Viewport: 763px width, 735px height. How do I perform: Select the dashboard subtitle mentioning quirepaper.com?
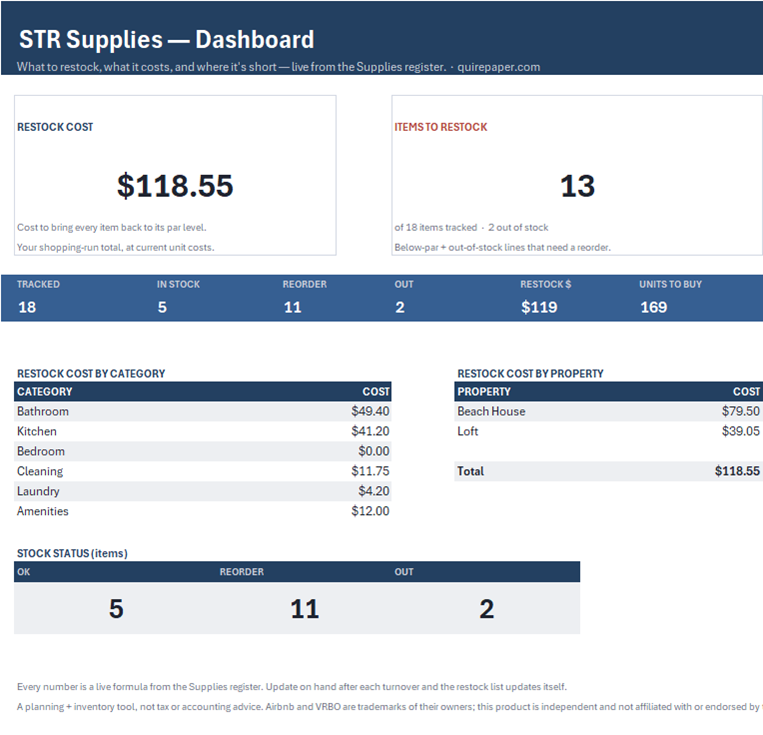tap(278, 67)
